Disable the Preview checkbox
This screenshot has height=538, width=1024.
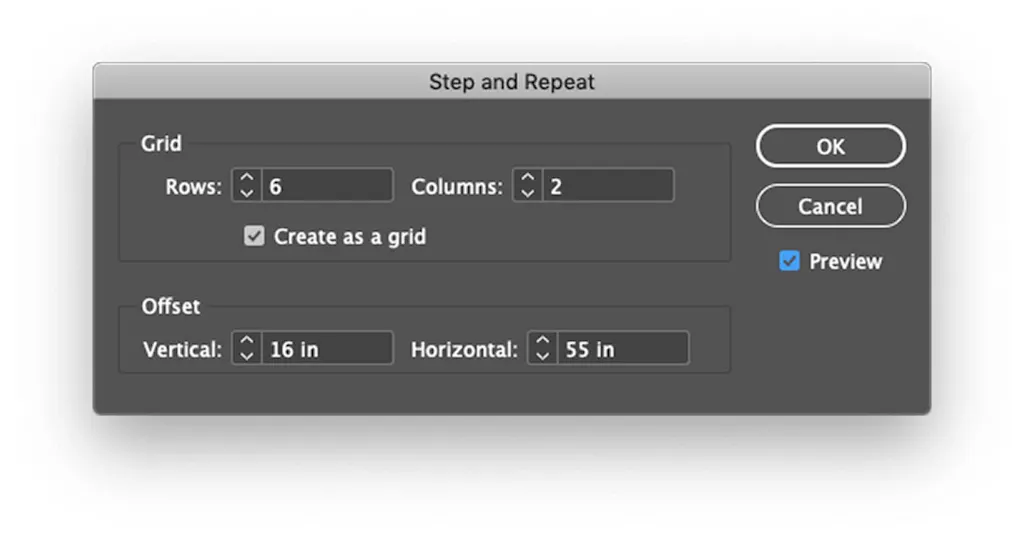tap(790, 261)
